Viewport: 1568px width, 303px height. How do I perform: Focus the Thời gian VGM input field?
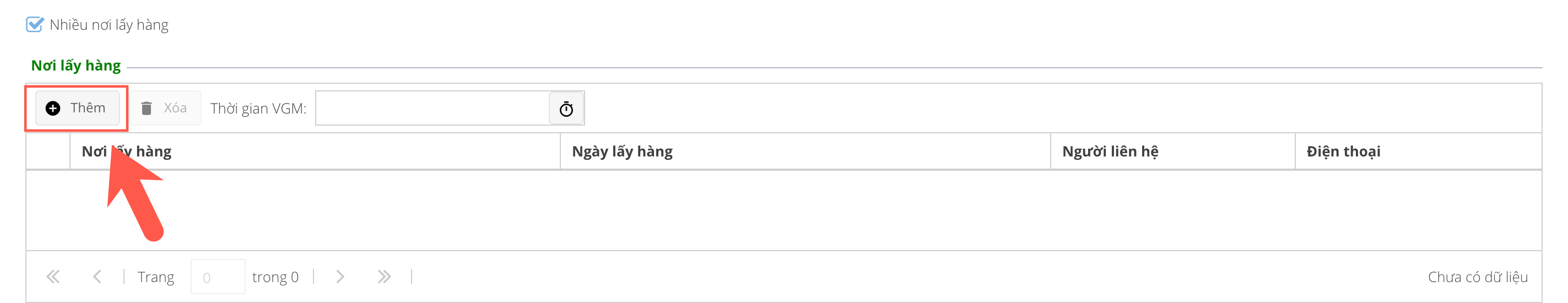pyautogui.click(x=432, y=109)
